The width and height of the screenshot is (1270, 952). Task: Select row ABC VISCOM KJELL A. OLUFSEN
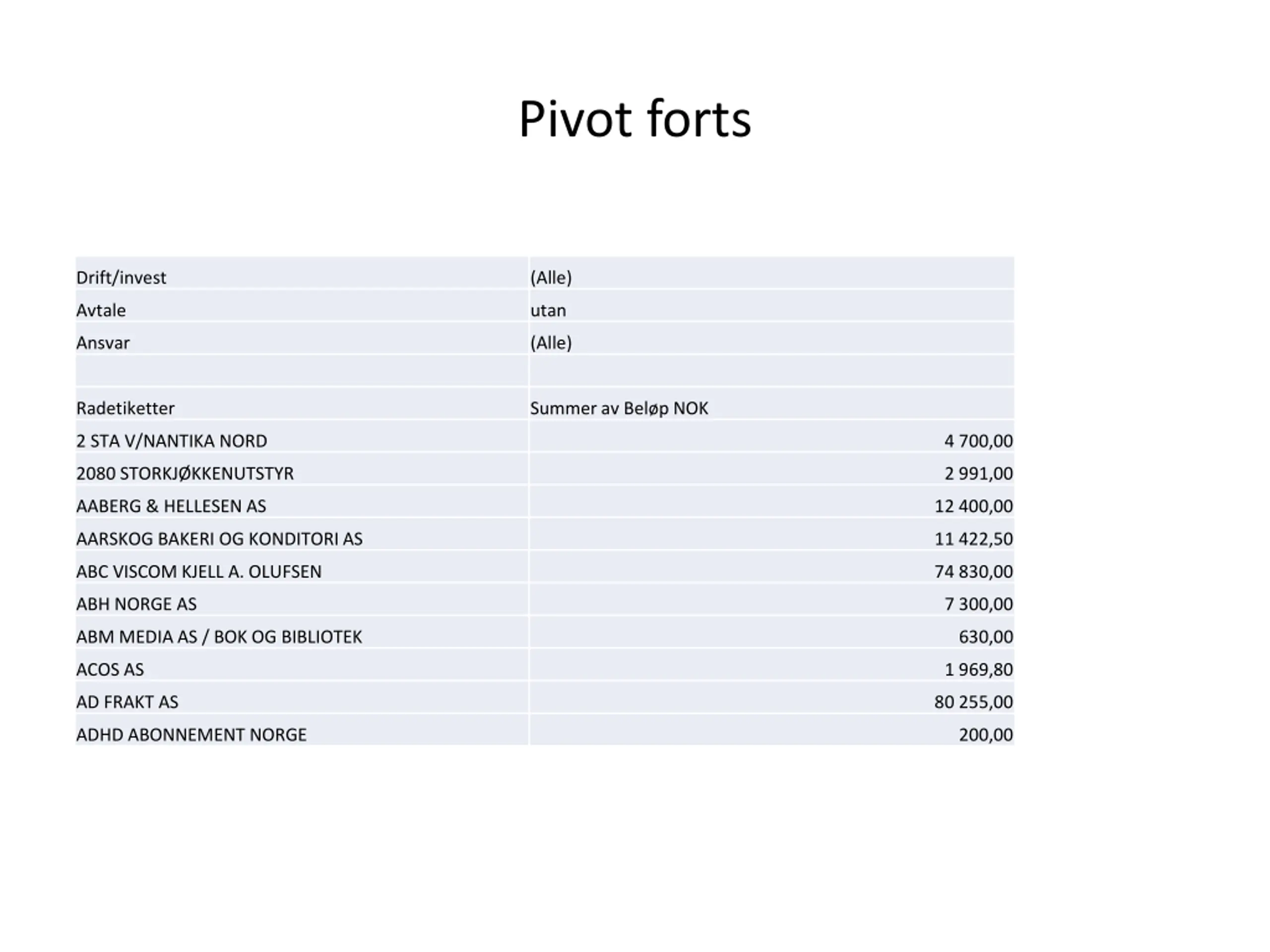click(545, 572)
